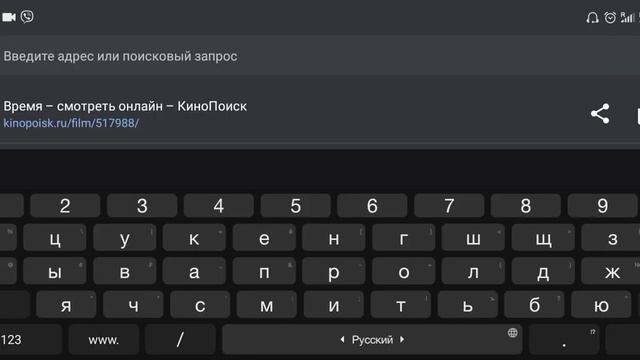Viewport: 640px width, 360px height.
Task: Tap the number 5 key
Action: pyautogui.click(x=296, y=206)
